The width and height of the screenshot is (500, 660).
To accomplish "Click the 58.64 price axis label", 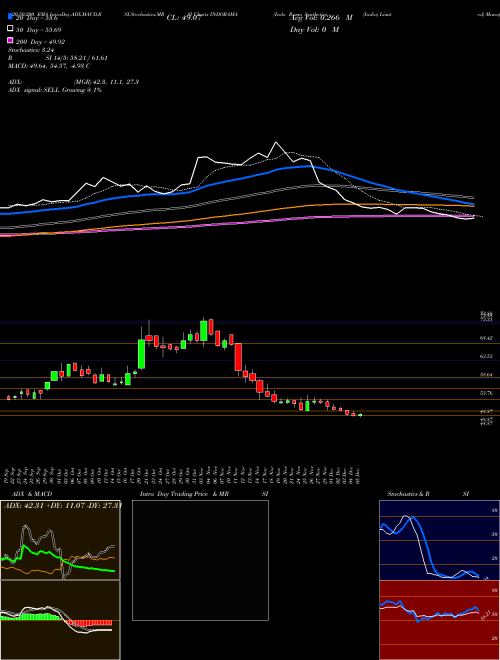I will (487, 375).
